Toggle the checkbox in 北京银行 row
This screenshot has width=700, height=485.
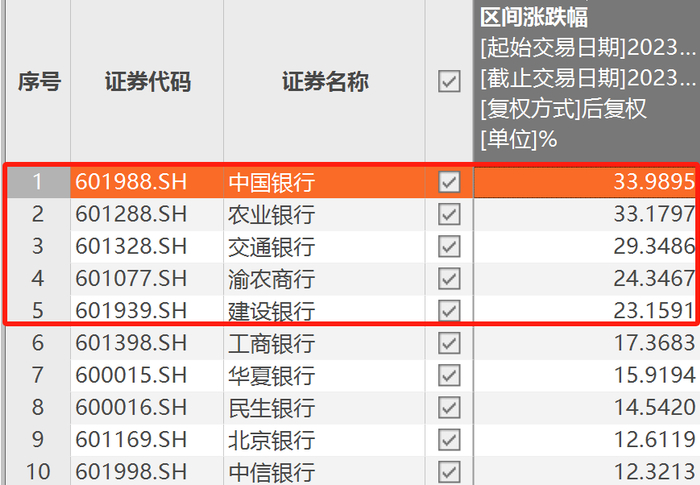click(449, 439)
